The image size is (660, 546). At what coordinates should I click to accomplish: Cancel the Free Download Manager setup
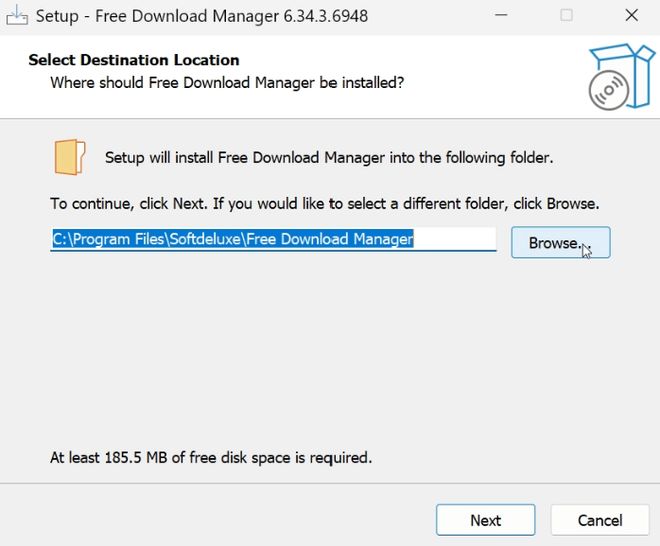point(600,520)
